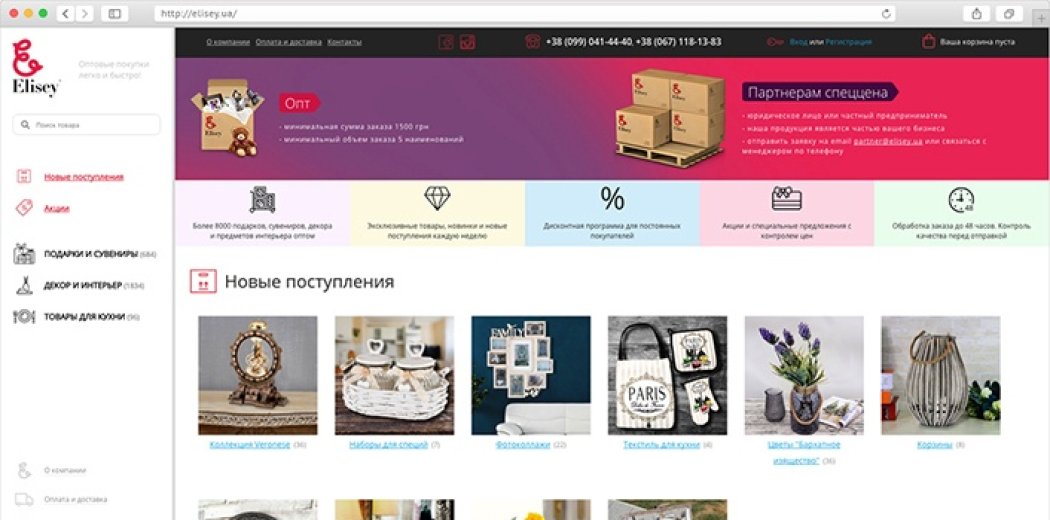Select ПОДАРКИ И СУВЕНИРЫ category
The image size is (1050, 520).
click(91, 254)
